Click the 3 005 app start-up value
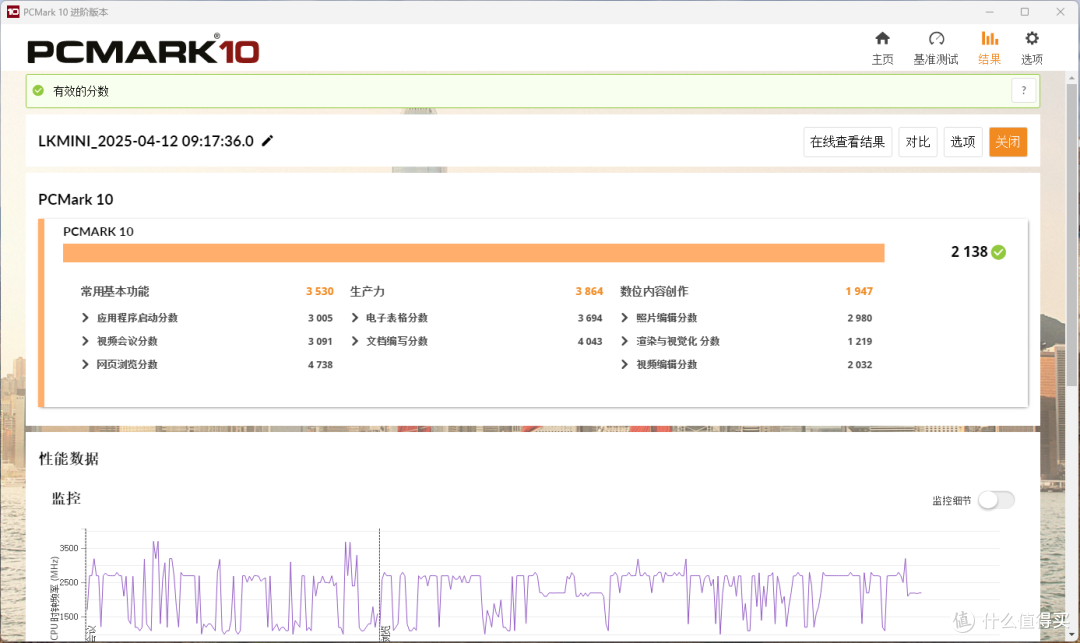1080x643 pixels. tap(320, 317)
